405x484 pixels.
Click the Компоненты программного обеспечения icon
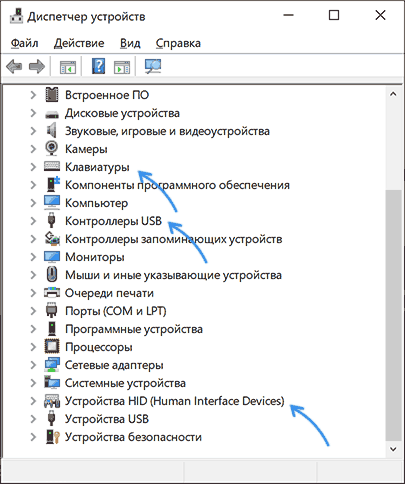tap(53, 184)
